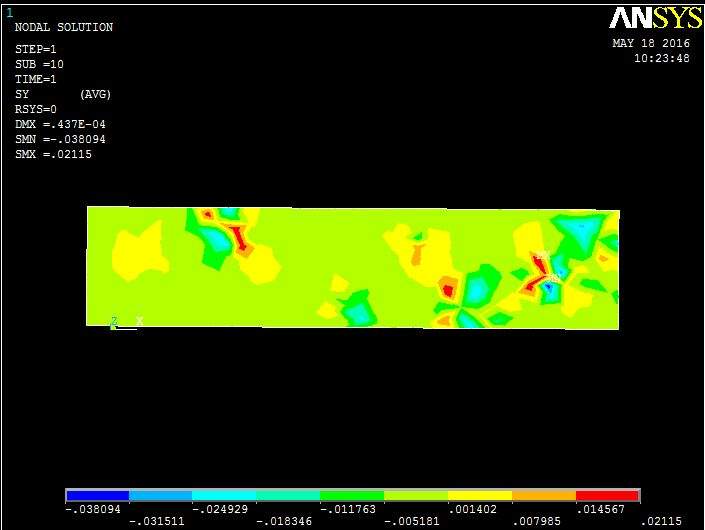Click the coordinate axis triad on the plot
Screen dimensions: 705x530
pos(126,323)
